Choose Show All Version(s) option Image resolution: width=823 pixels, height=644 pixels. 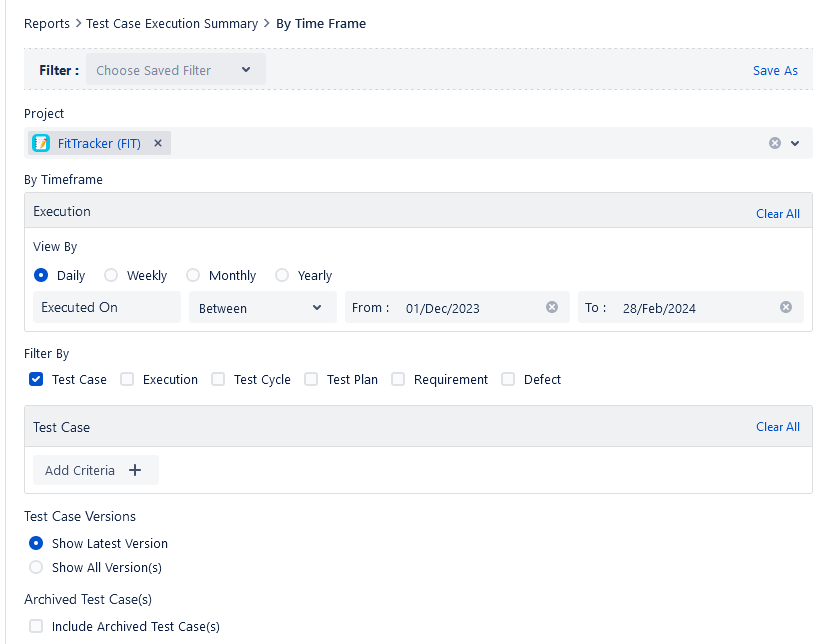coord(35,567)
